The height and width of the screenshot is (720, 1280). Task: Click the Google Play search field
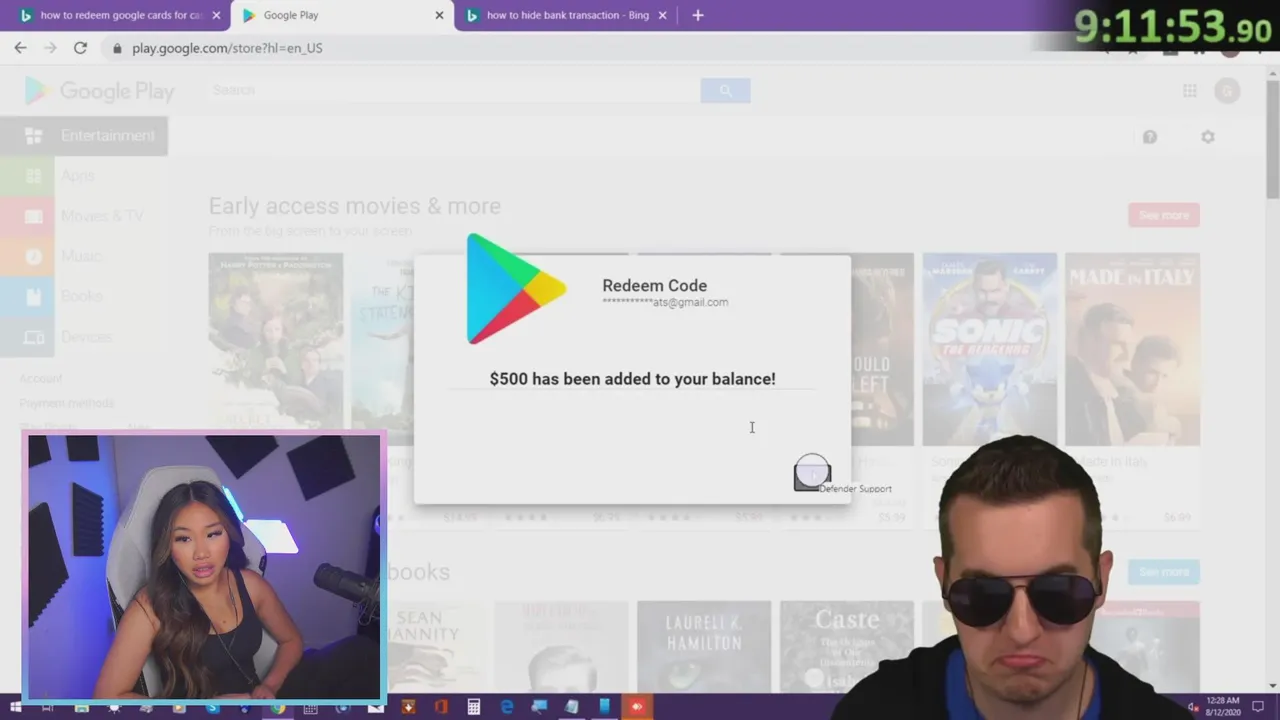[x=455, y=90]
